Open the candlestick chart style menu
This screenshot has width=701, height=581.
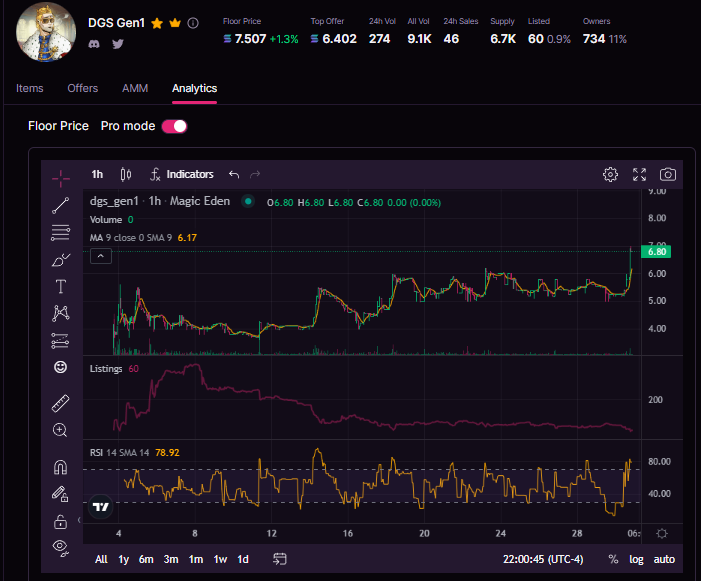[x=126, y=174]
